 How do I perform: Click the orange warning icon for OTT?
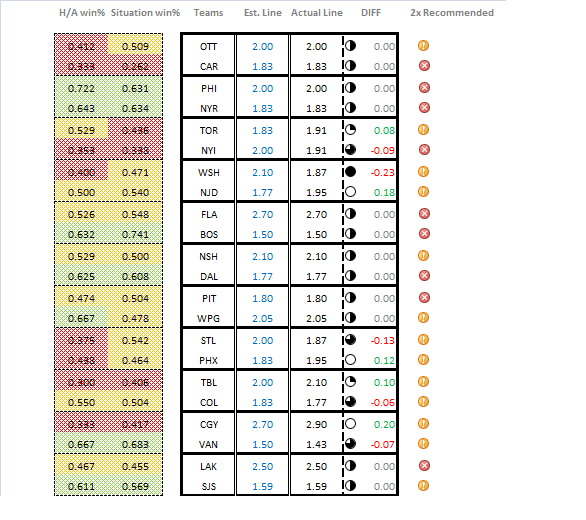tap(423, 46)
